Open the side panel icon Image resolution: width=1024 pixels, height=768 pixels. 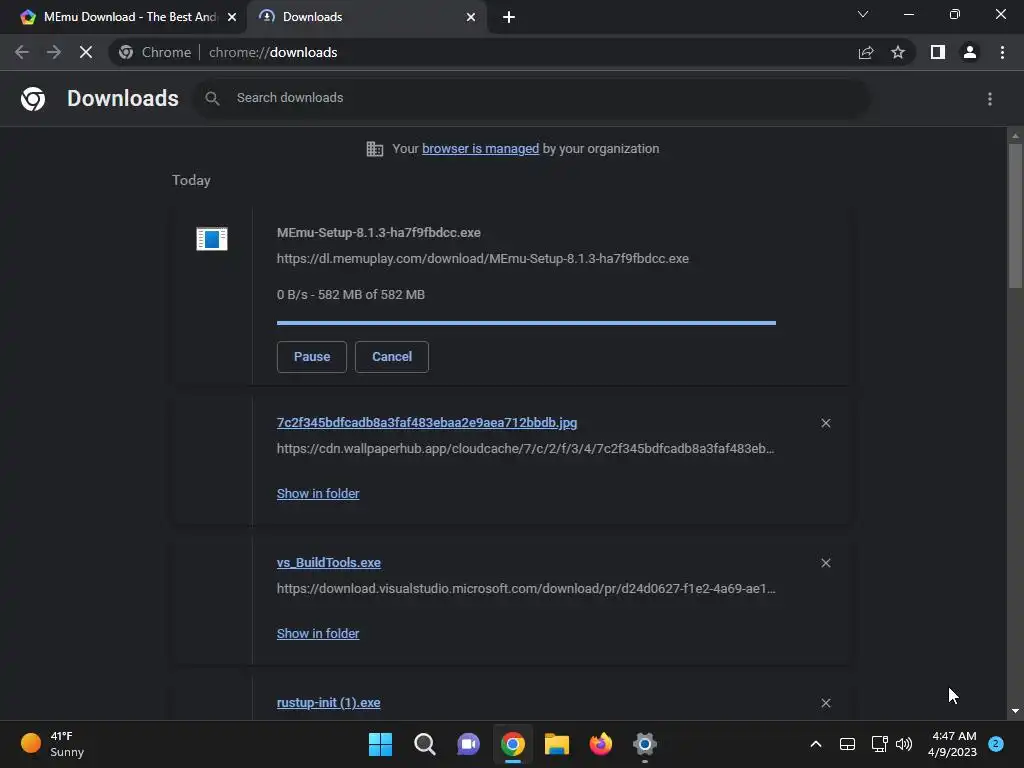click(938, 52)
